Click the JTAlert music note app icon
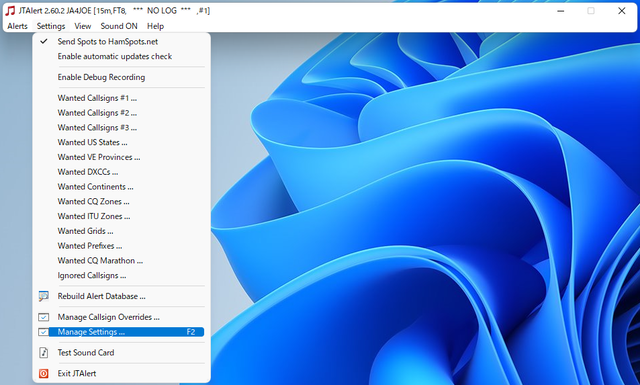This screenshot has height=385, width=640. pyautogui.click(x=10, y=11)
